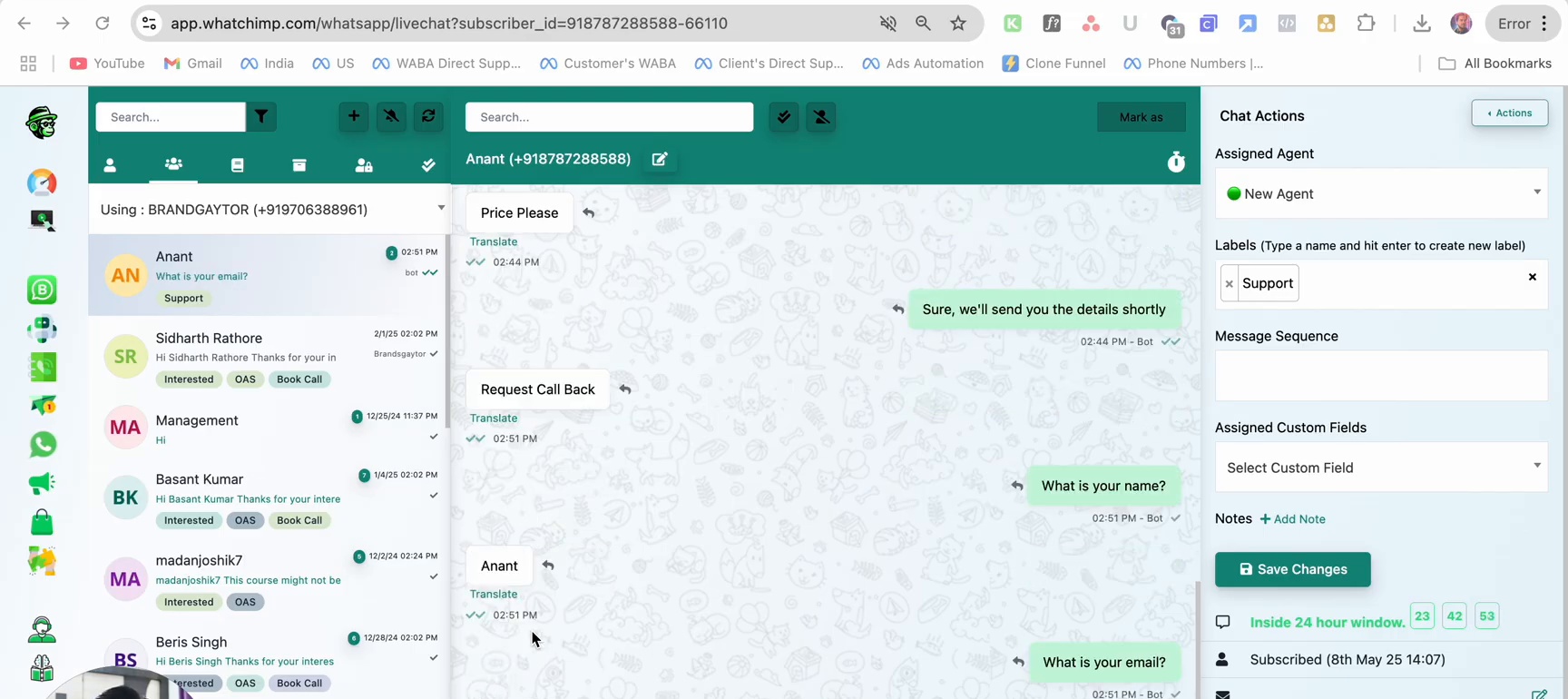
Task: Click the Add Note link
Action: pyautogui.click(x=1292, y=519)
